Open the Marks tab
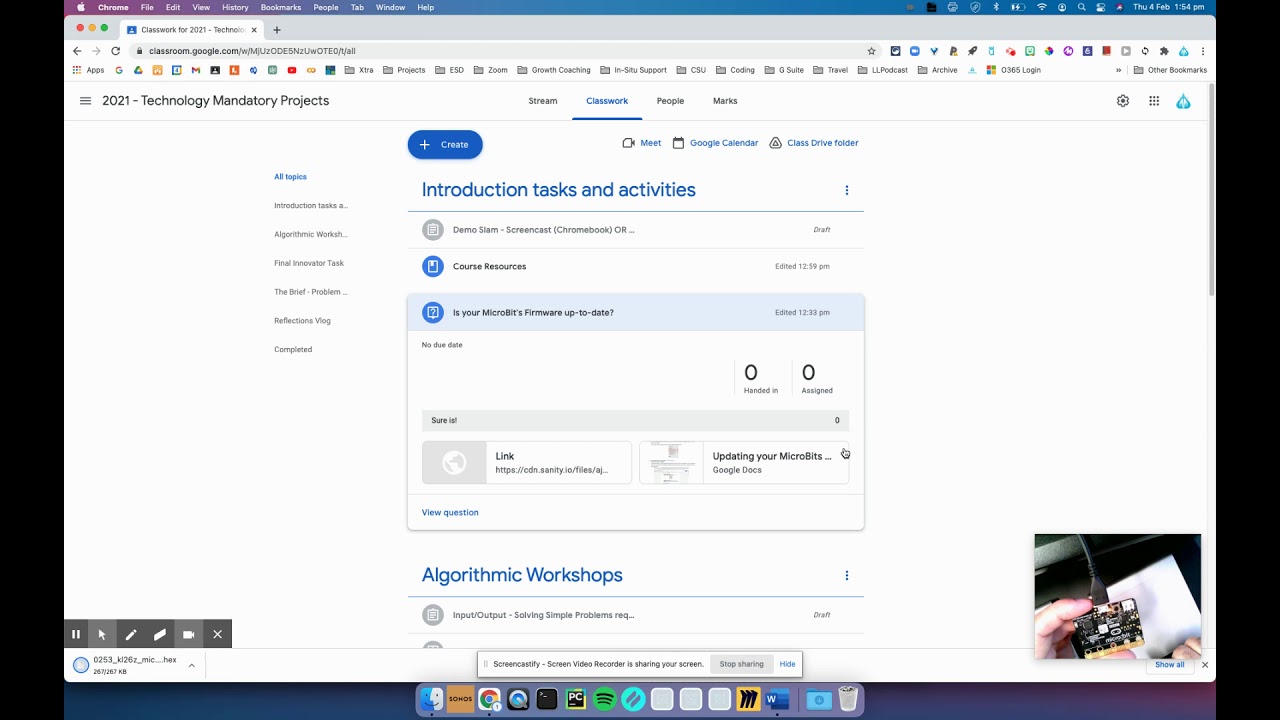Image resolution: width=1280 pixels, height=720 pixels. point(725,101)
